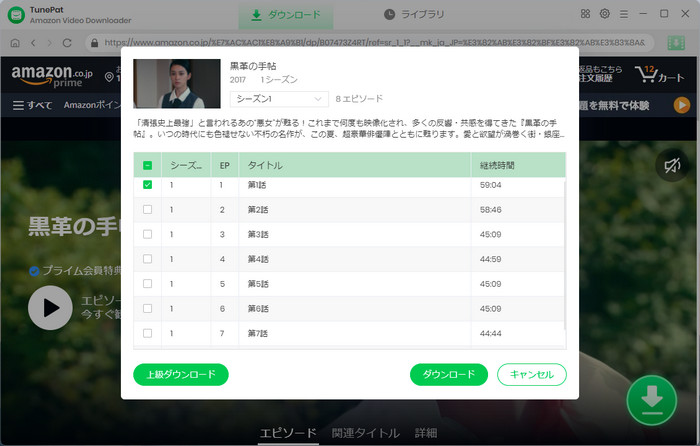
Task: Click the タイトル column header
Action: 354,165
